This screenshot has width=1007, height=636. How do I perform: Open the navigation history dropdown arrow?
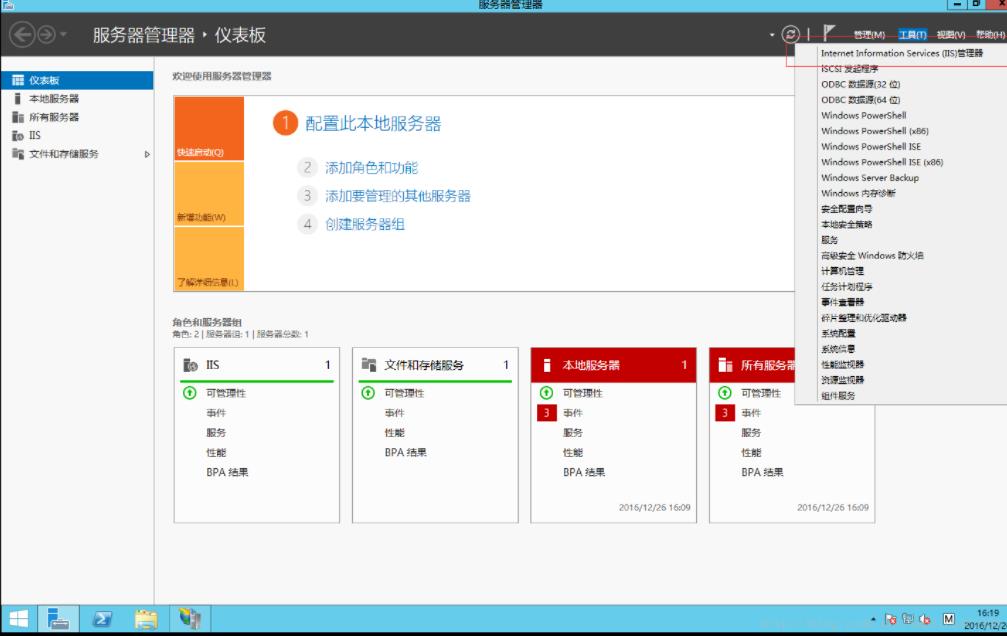pos(65,36)
